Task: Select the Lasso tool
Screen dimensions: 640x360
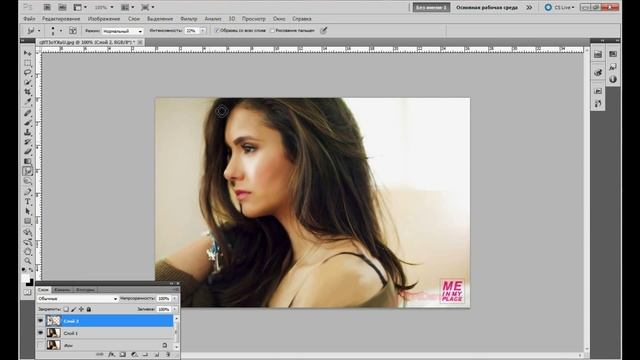Action: (x=27, y=73)
